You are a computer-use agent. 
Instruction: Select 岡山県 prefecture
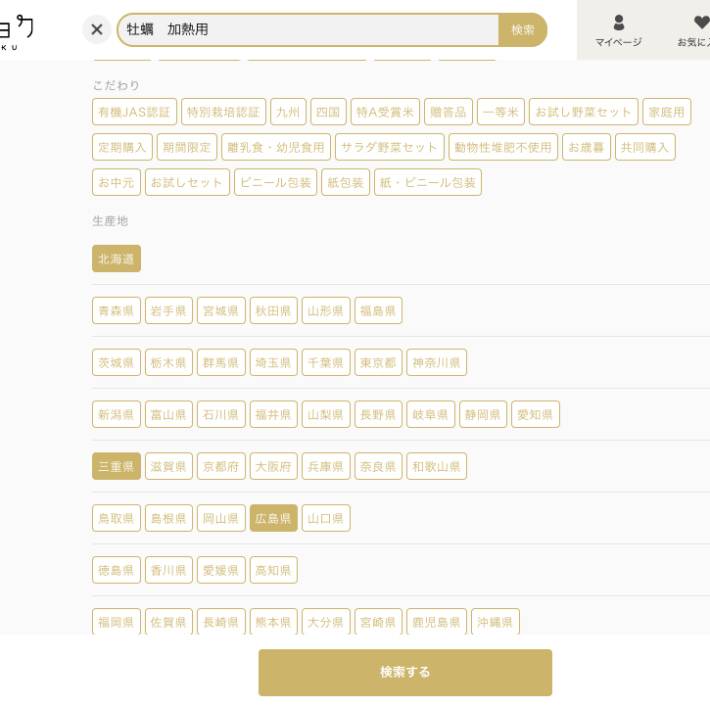[221, 518]
